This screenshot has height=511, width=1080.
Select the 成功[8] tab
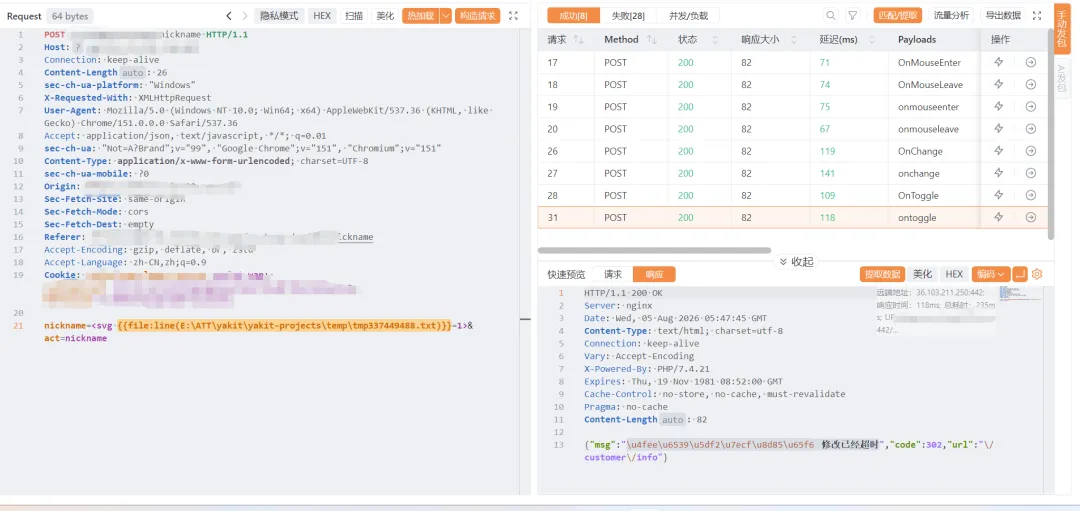(573, 16)
